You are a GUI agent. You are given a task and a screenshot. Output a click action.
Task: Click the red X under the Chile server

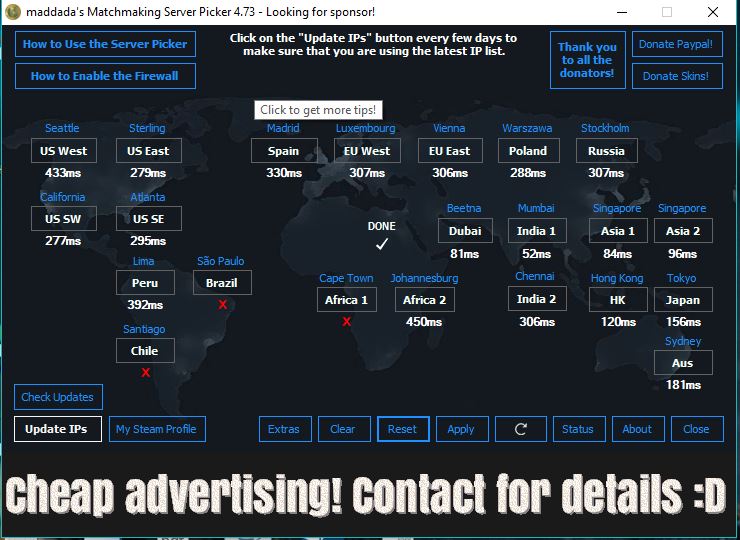click(145, 373)
